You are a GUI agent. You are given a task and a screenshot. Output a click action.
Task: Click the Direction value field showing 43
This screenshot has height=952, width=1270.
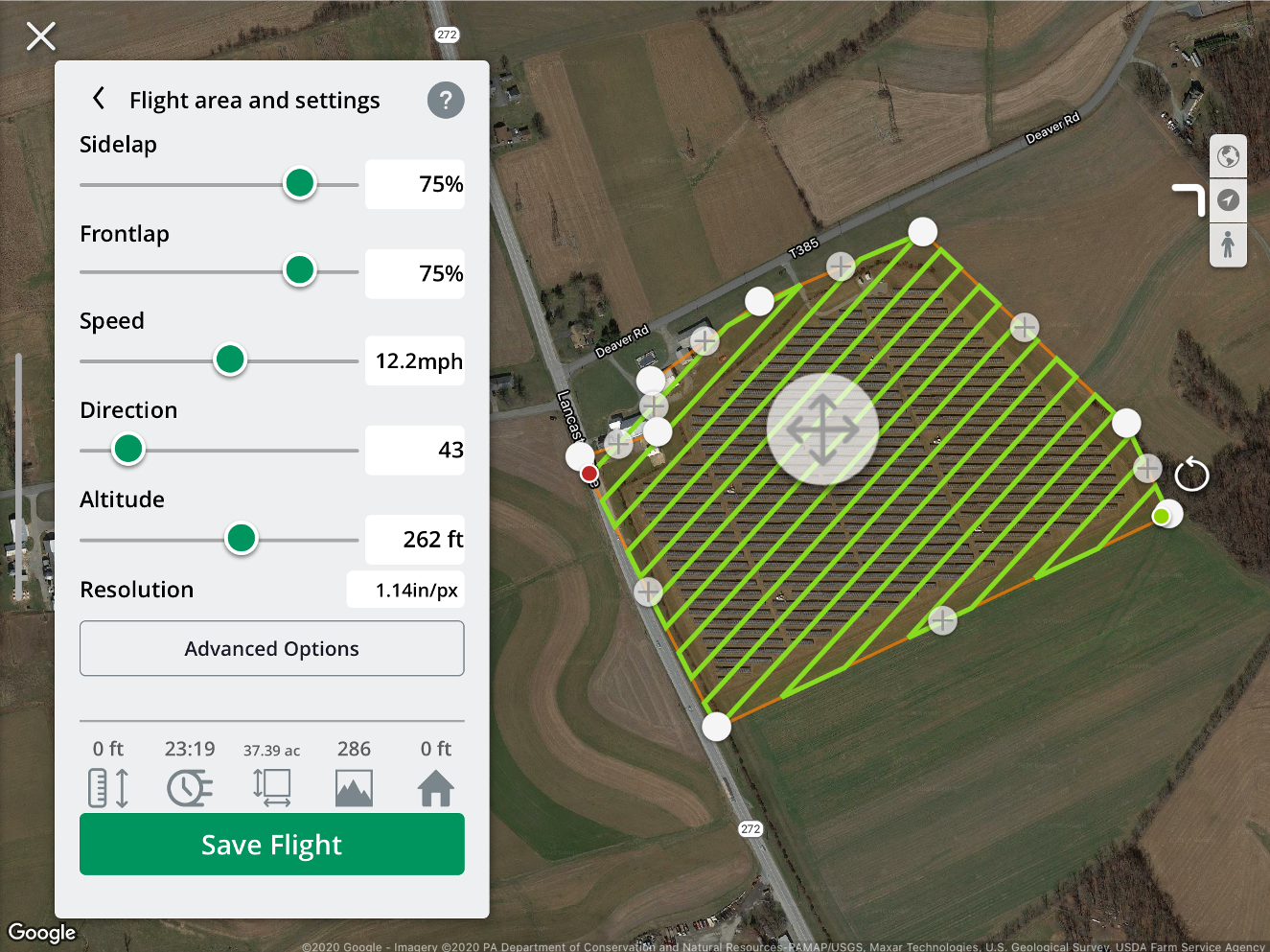coord(415,451)
